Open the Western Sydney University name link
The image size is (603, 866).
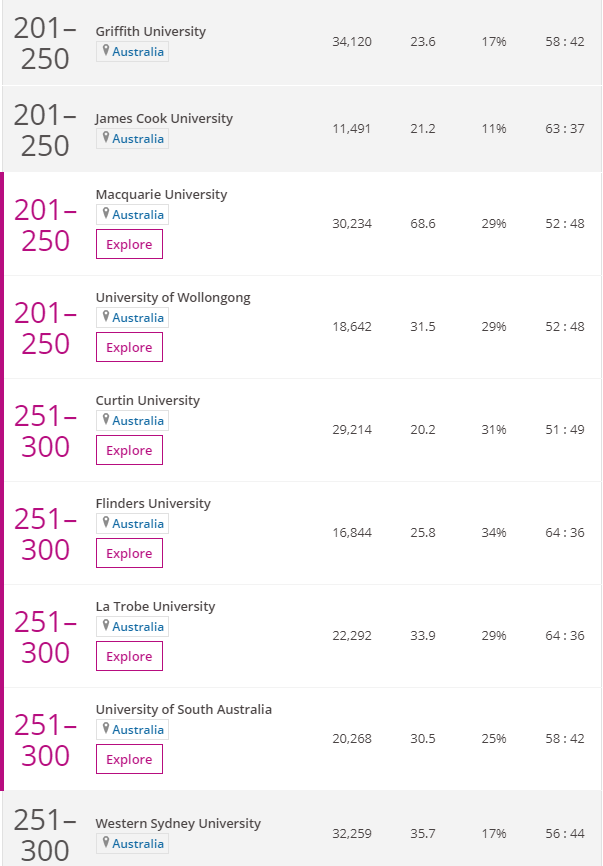tap(178, 823)
